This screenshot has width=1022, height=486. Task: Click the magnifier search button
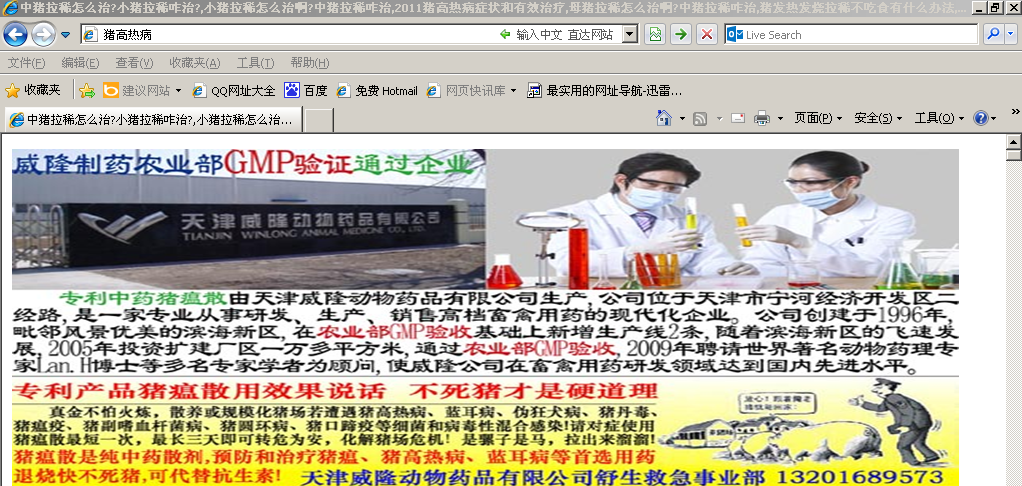(993, 35)
